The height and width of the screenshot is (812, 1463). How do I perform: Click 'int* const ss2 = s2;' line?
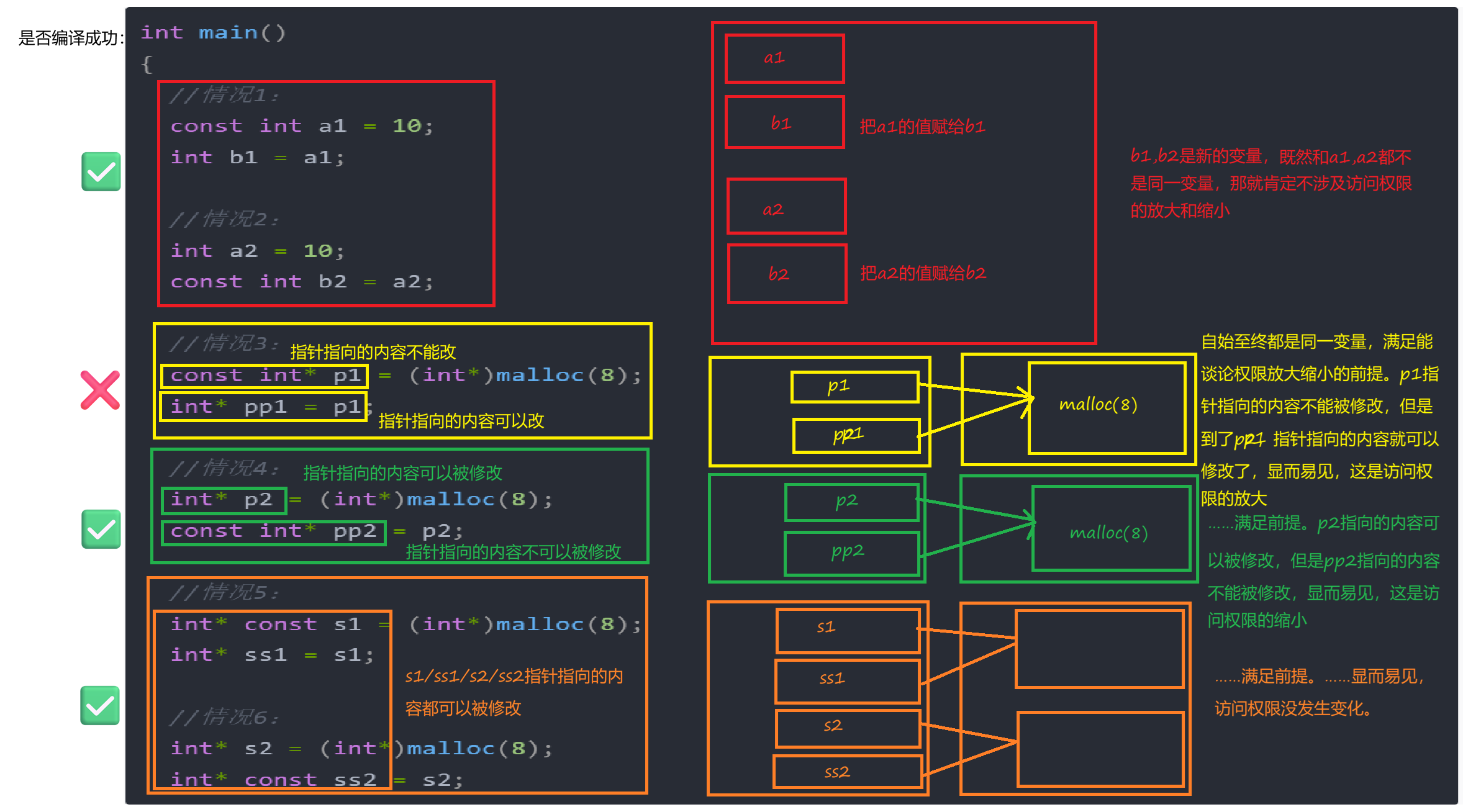(317, 780)
